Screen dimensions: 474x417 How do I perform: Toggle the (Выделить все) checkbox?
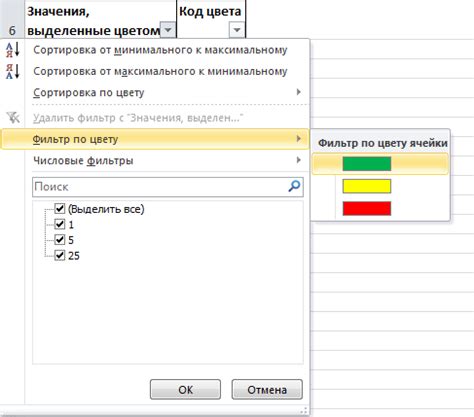point(60,209)
